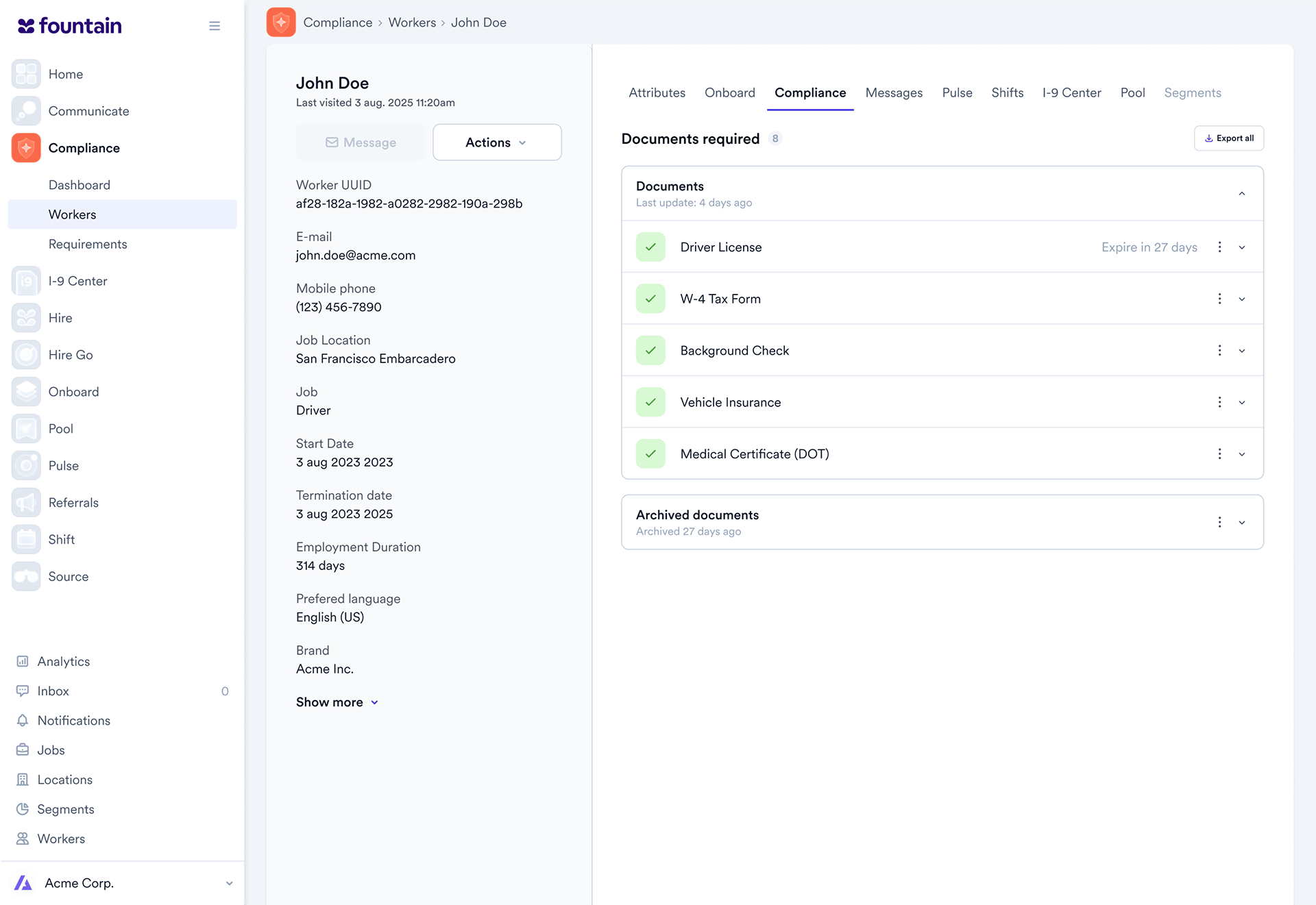
Task: Click the Analytics chart icon in the sidebar
Action: [23, 662]
